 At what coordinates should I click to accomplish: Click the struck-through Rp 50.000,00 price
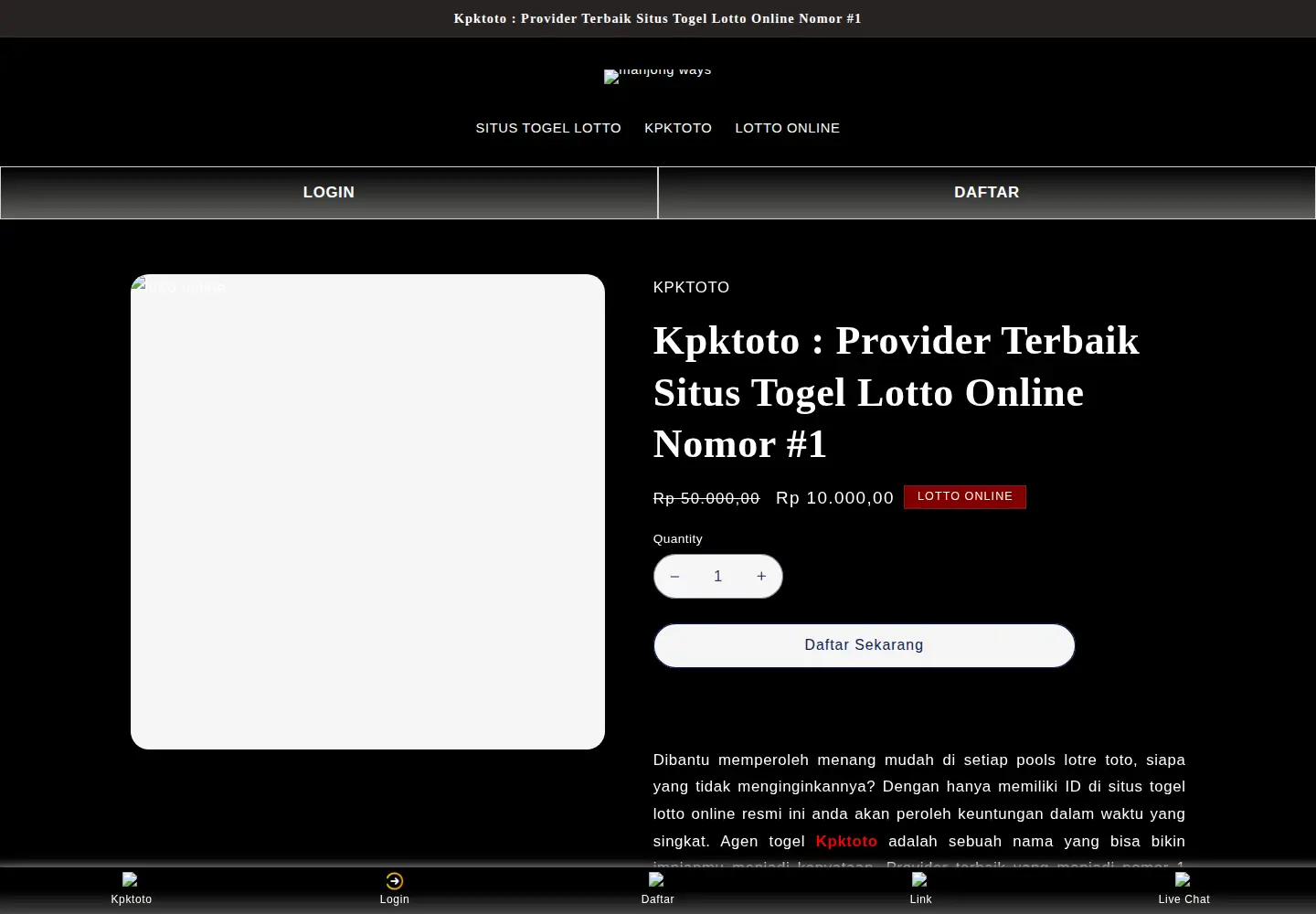706,498
